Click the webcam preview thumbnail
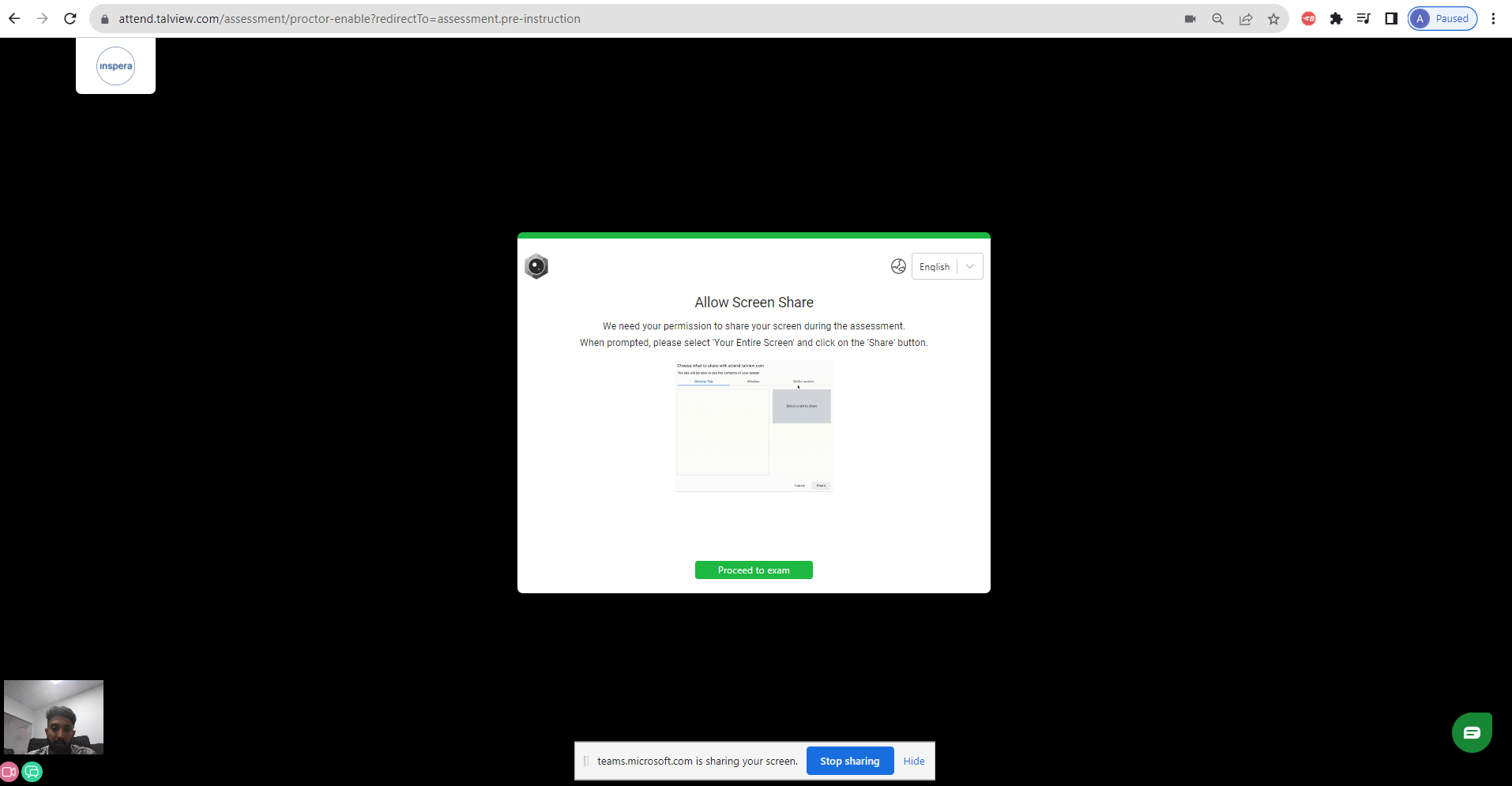The width and height of the screenshot is (1512, 786). [54, 717]
